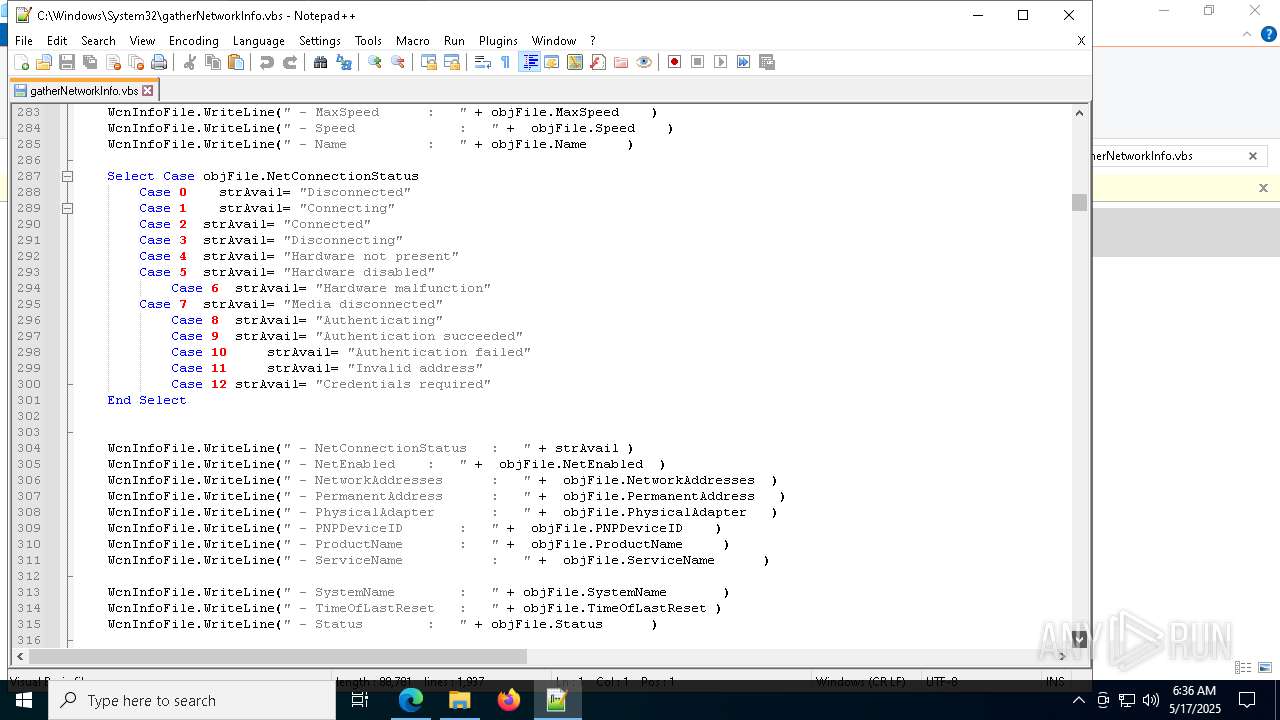Click the Paste toolbar icon
Image resolution: width=1280 pixels, height=720 pixels.
[236, 62]
